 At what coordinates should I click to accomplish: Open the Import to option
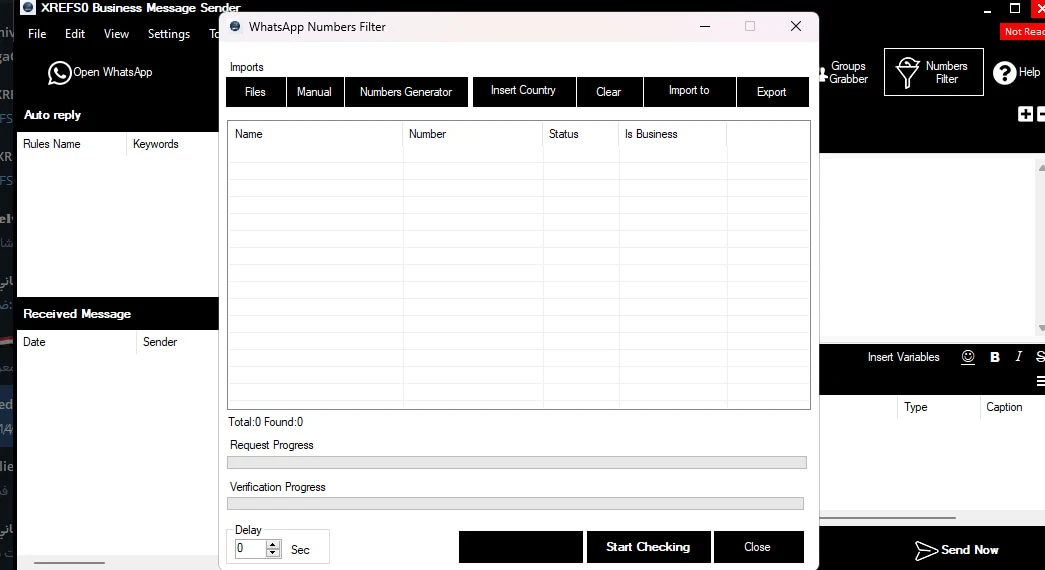690,92
